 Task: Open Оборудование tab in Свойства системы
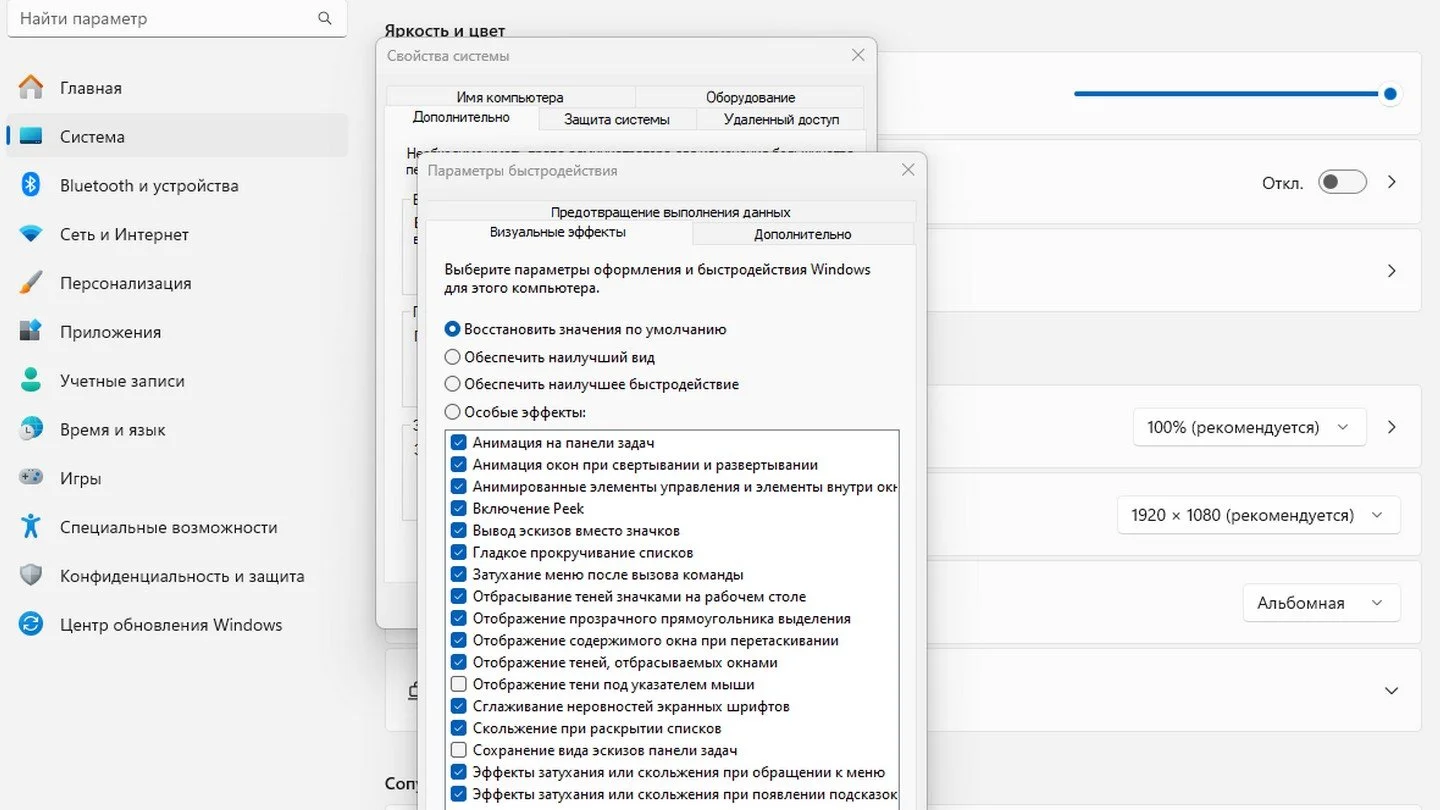(750, 97)
